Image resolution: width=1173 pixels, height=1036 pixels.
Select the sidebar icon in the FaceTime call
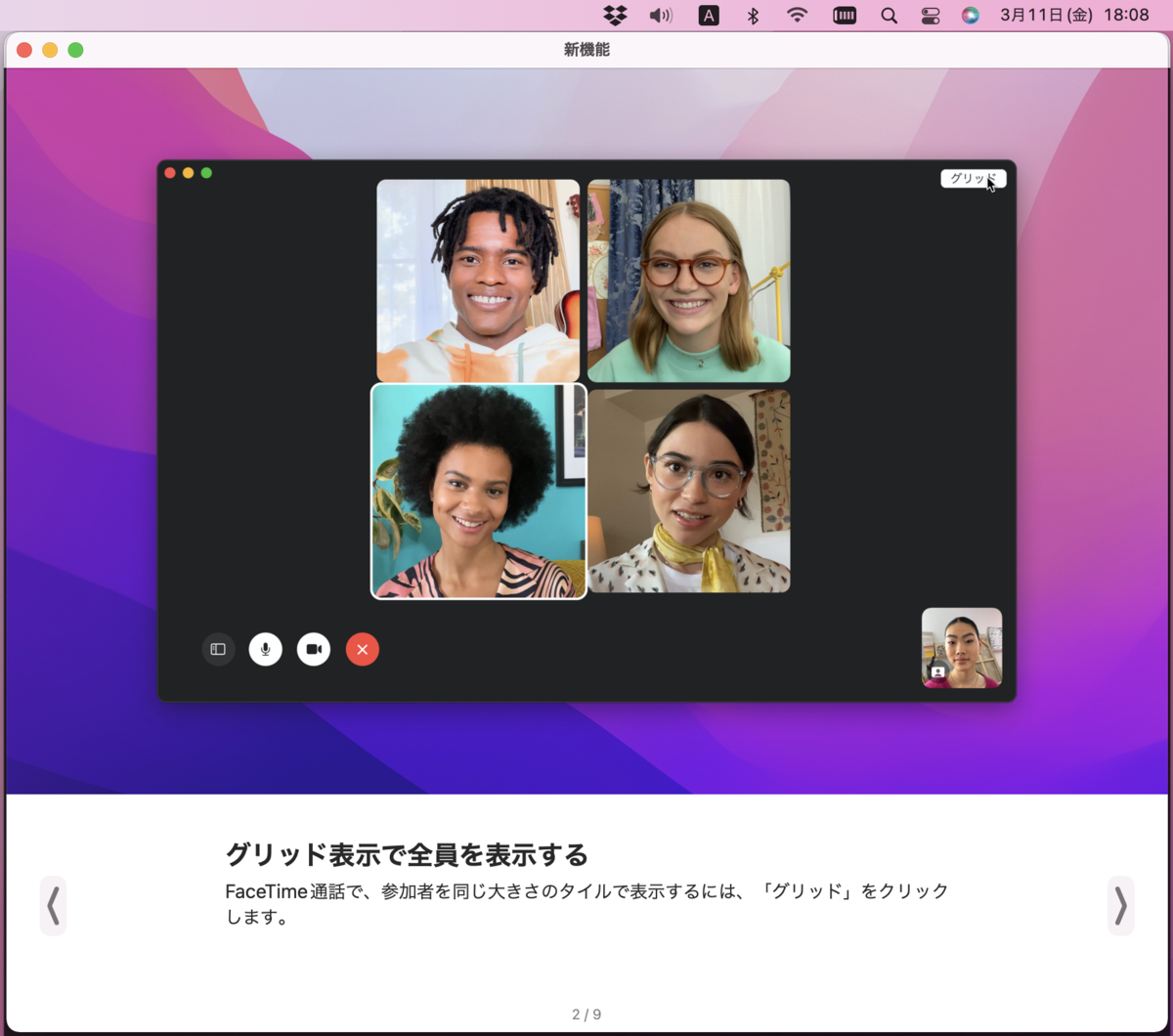coord(218,649)
